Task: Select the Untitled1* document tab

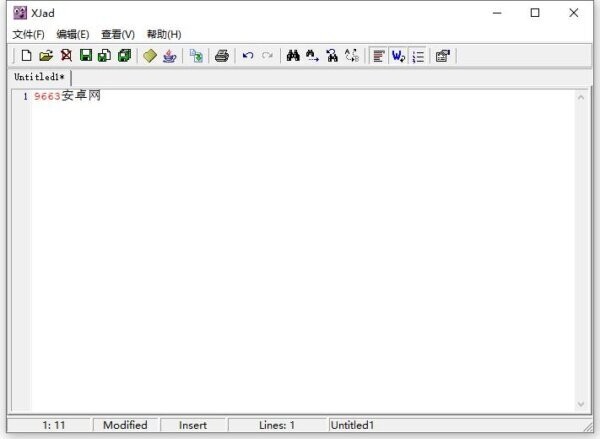Action: [39, 77]
